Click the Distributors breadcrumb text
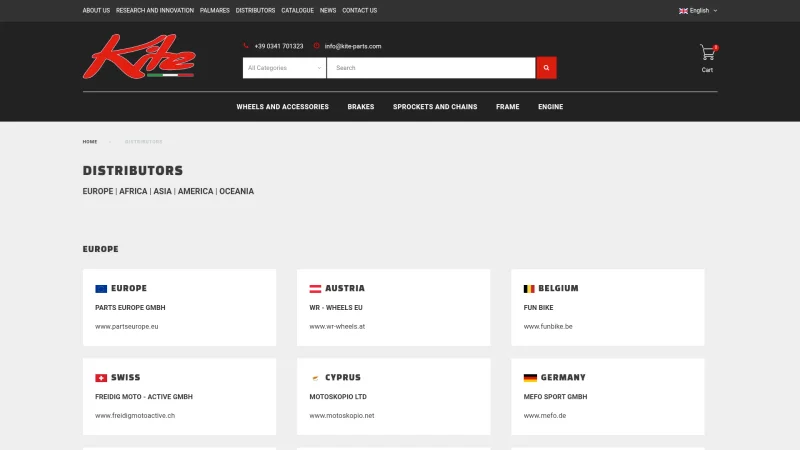 point(143,142)
